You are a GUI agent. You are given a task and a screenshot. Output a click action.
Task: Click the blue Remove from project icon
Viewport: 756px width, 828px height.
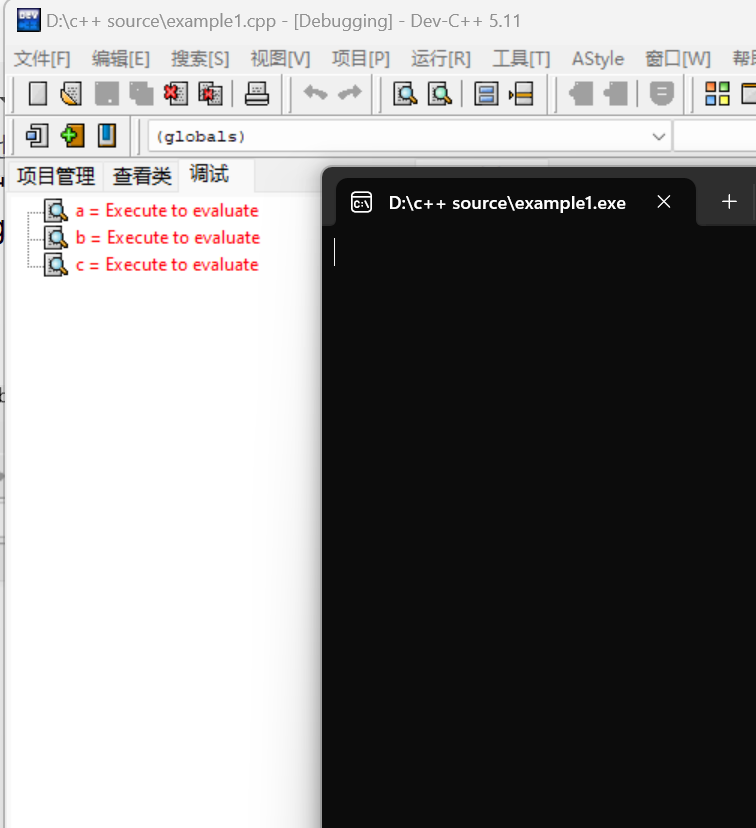107,135
